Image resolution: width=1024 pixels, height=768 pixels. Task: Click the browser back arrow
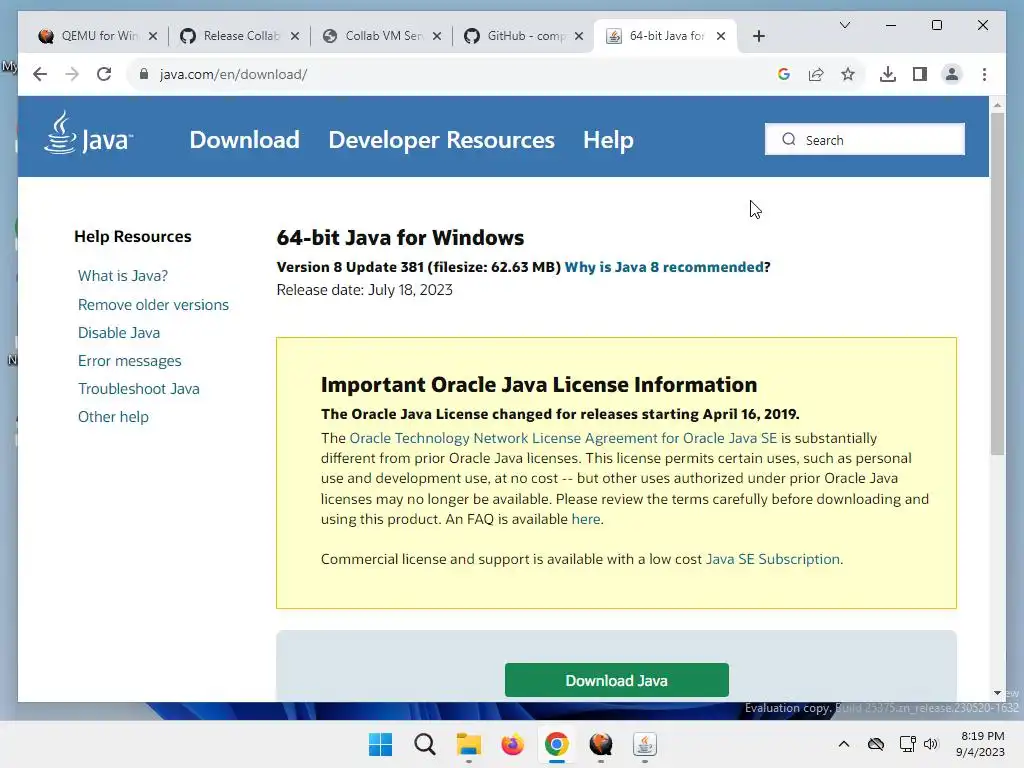pos(40,74)
